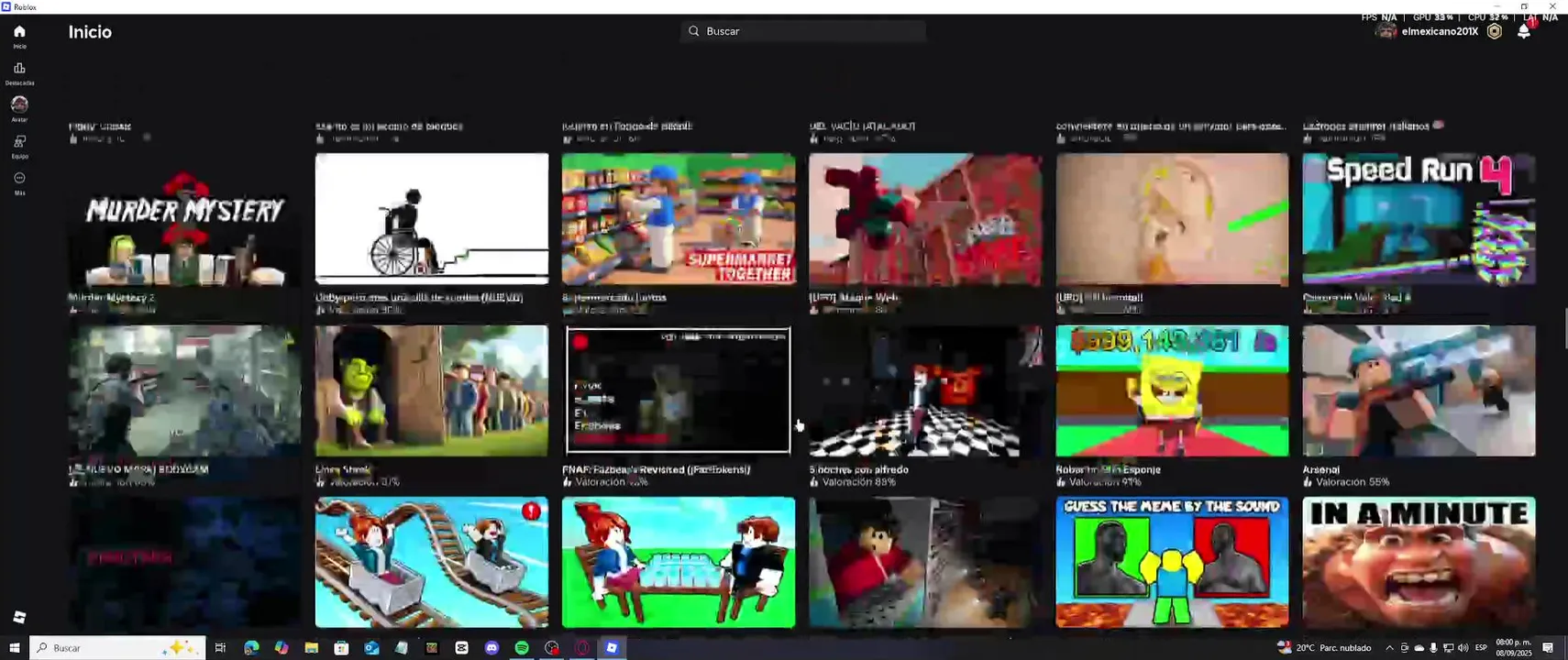This screenshot has height=660, width=1568.
Task: Click the Murder Mystery 2 title text
Action: click(112, 297)
